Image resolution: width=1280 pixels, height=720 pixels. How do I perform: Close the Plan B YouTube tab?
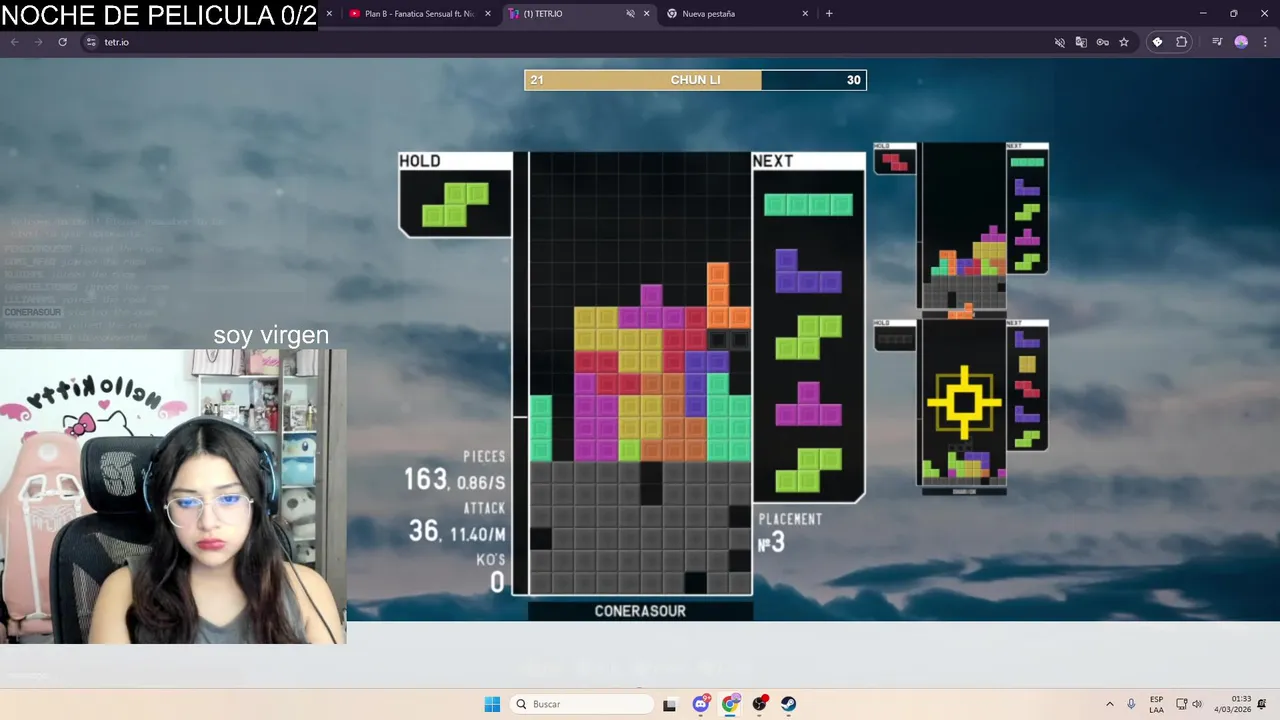tap(488, 14)
